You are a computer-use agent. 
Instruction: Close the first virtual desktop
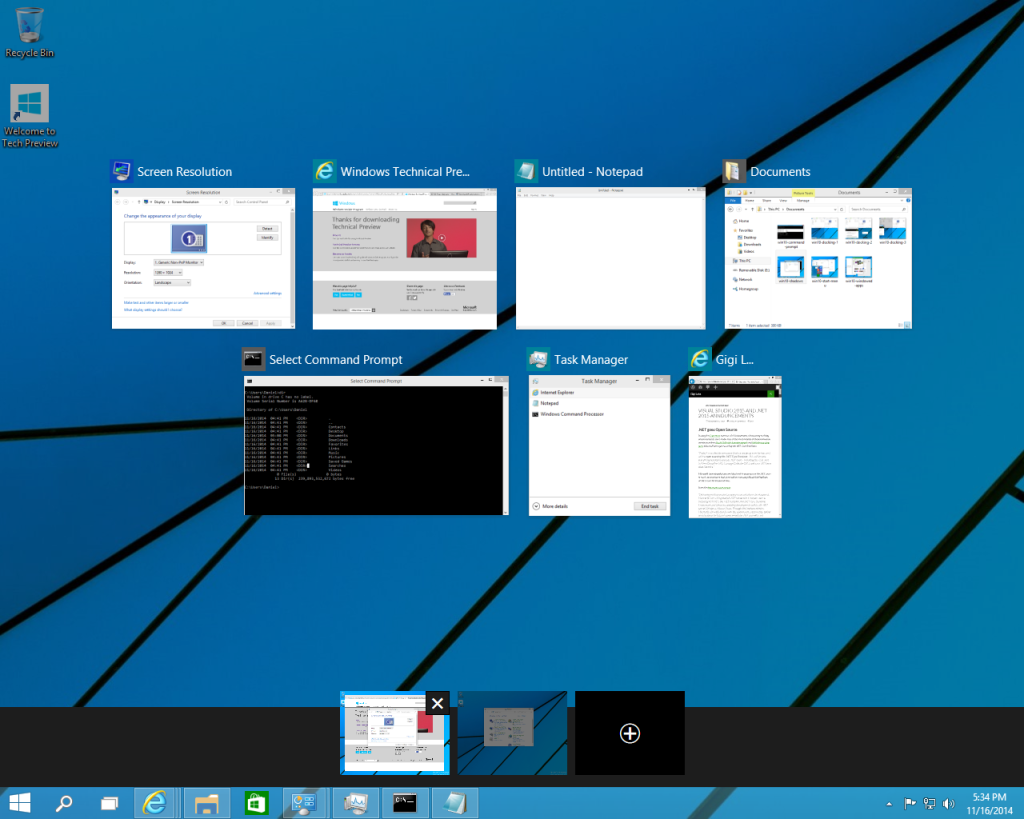click(x=438, y=703)
